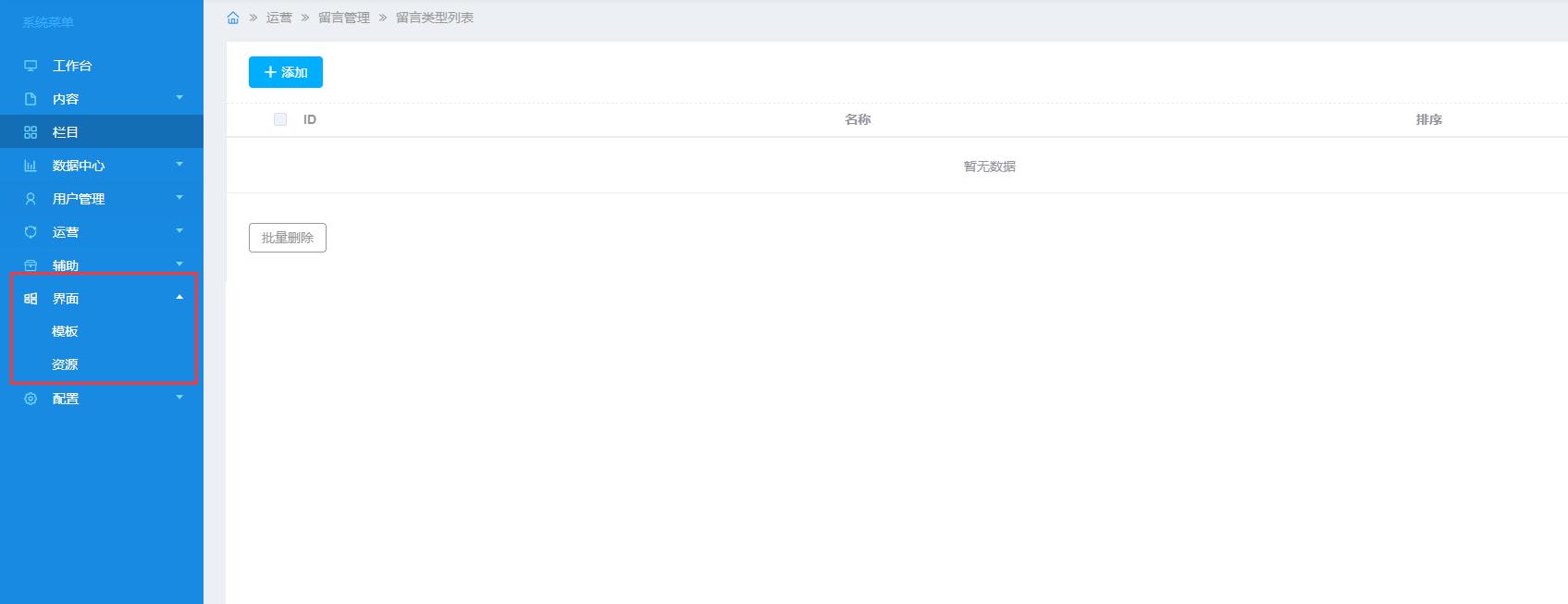Click the 暂无数据 empty message

coord(990,166)
